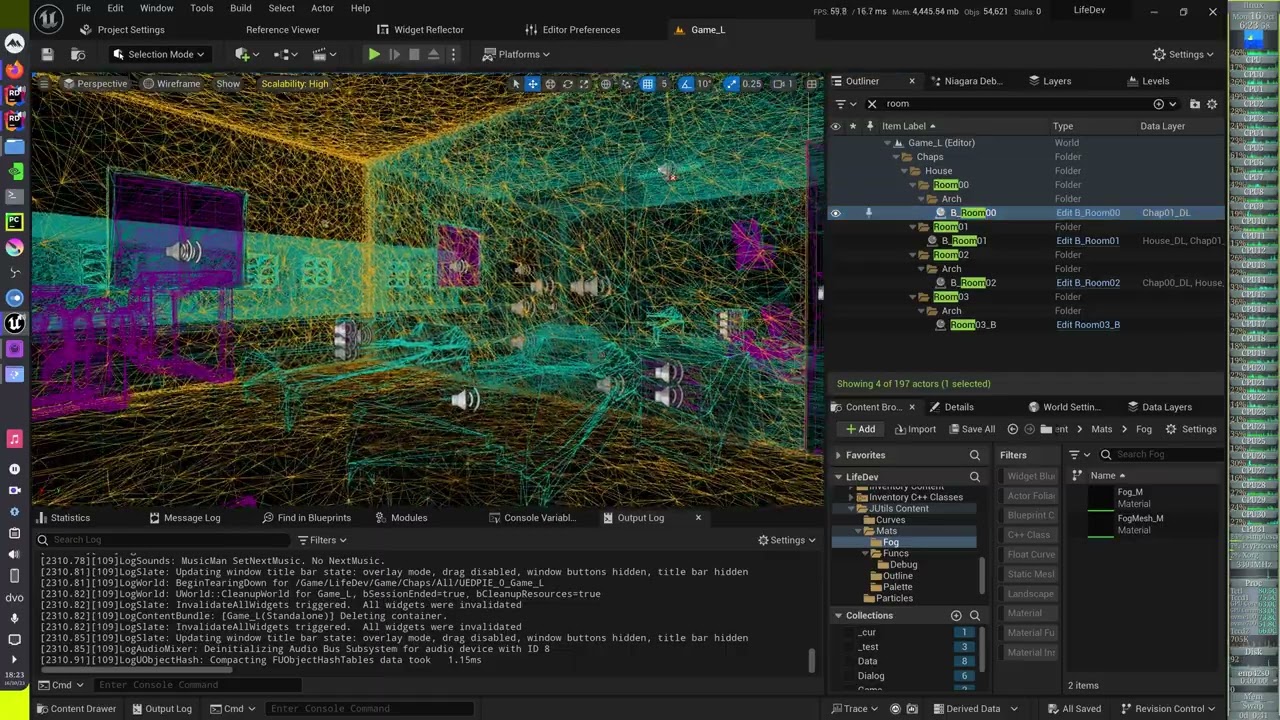Viewport: 1280px width, 720px height.
Task: Start Play in Editor with green arrow
Action: 374,54
